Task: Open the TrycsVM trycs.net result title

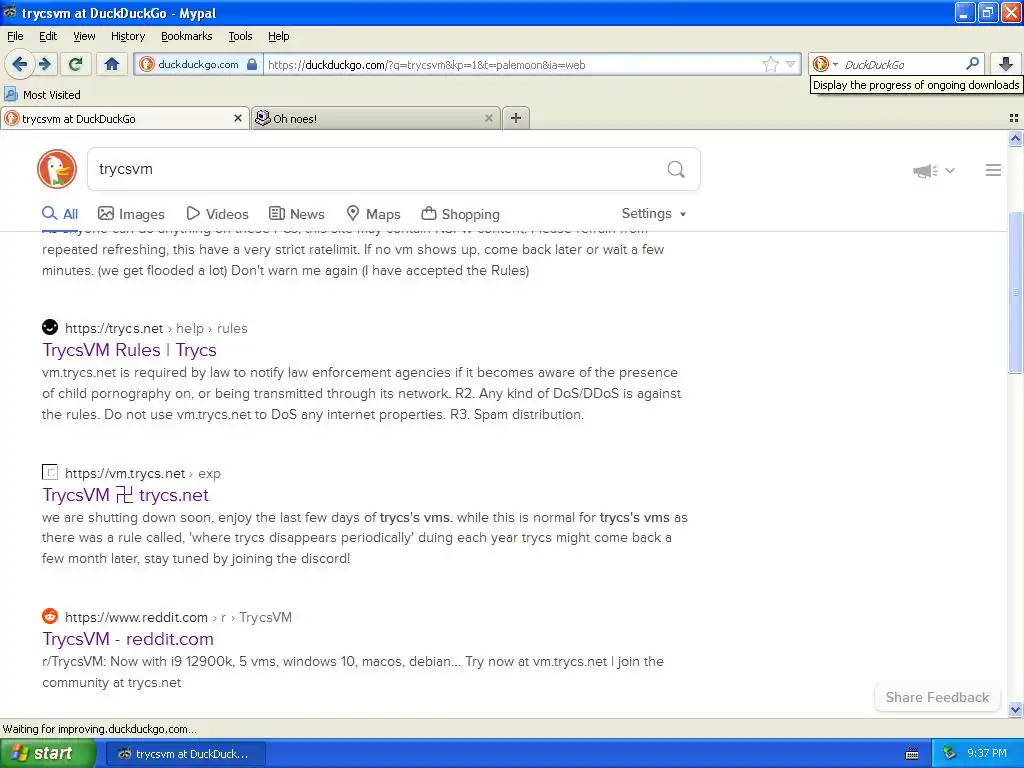Action: 125,495
